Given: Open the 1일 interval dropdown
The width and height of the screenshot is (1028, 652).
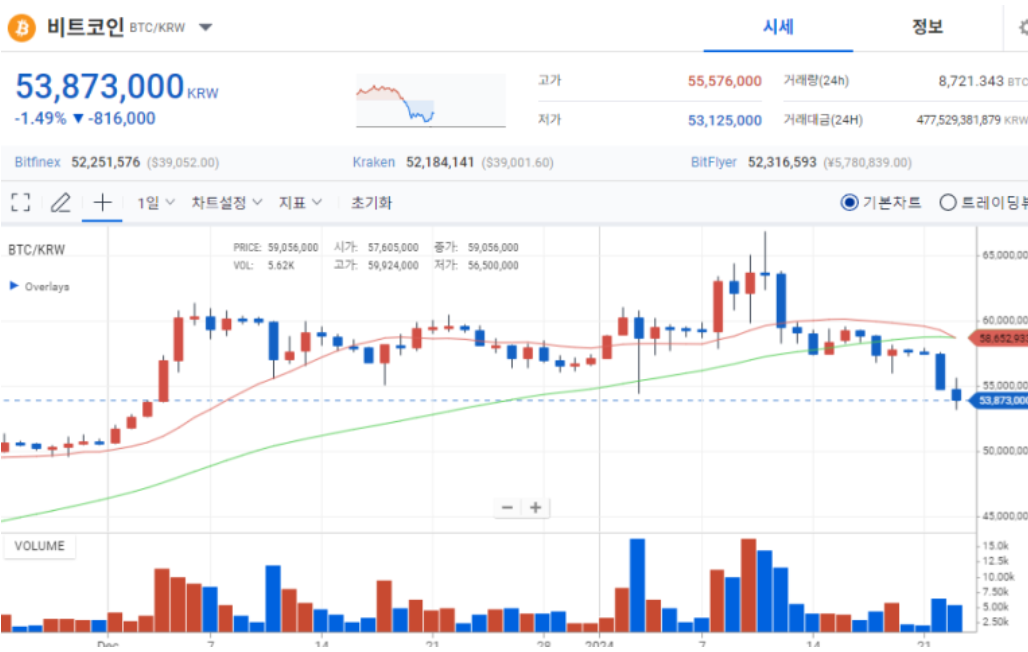Looking at the screenshot, I should [x=156, y=203].
